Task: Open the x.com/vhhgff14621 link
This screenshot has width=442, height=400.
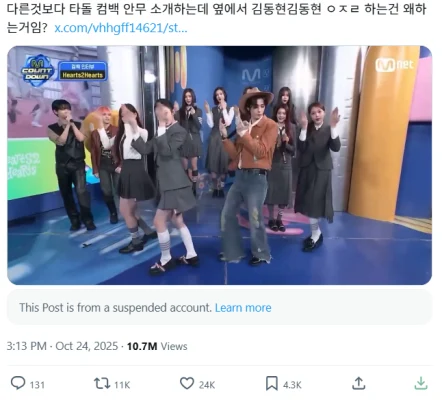Action: (121, 28)
